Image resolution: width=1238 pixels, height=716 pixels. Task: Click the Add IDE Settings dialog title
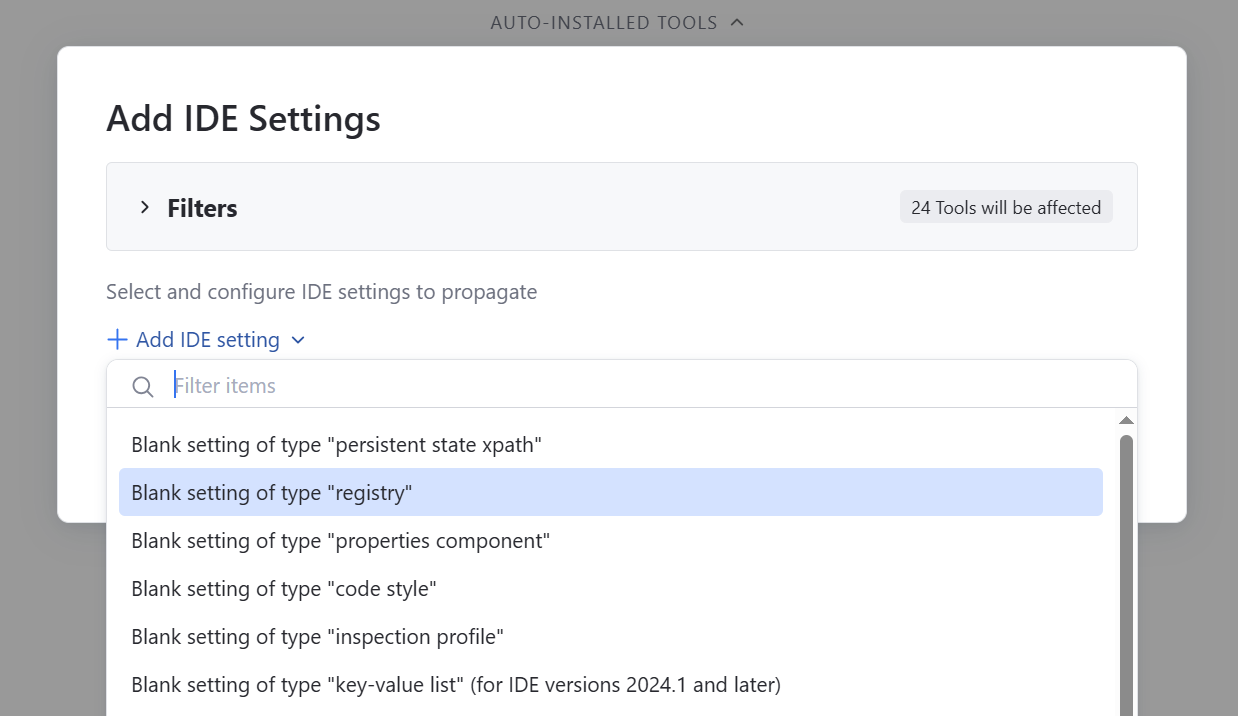pyautogui.click(x=243, y=118)
